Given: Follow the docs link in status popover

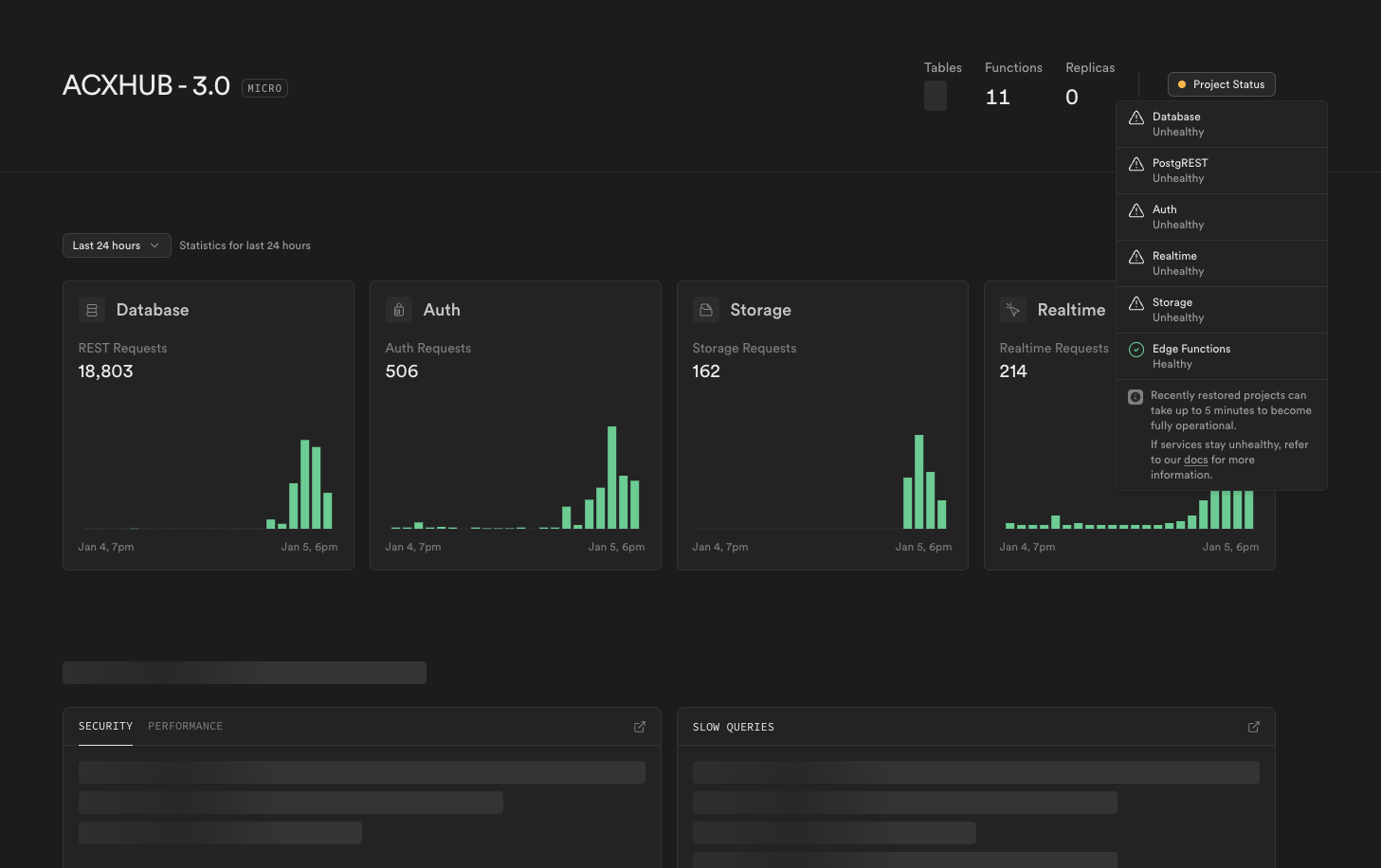Looking at the screenshot, I should click(x=1196, y=460).
